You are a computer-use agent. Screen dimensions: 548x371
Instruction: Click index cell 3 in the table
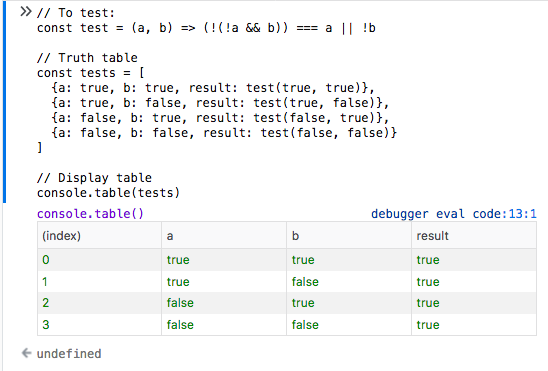(x=99, y=325)
